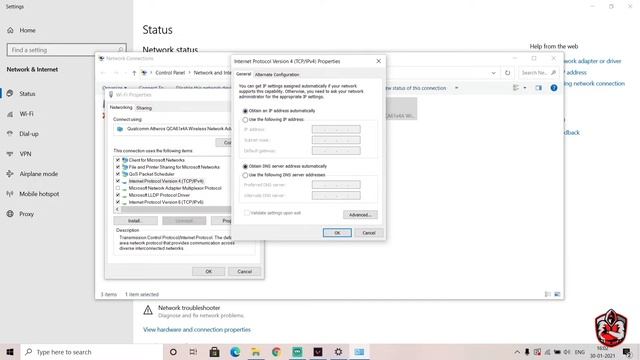Open Sharing tab in Wi-Fi Properties
This screenshot has width=640, height=360.
click(x=144, y=108)
